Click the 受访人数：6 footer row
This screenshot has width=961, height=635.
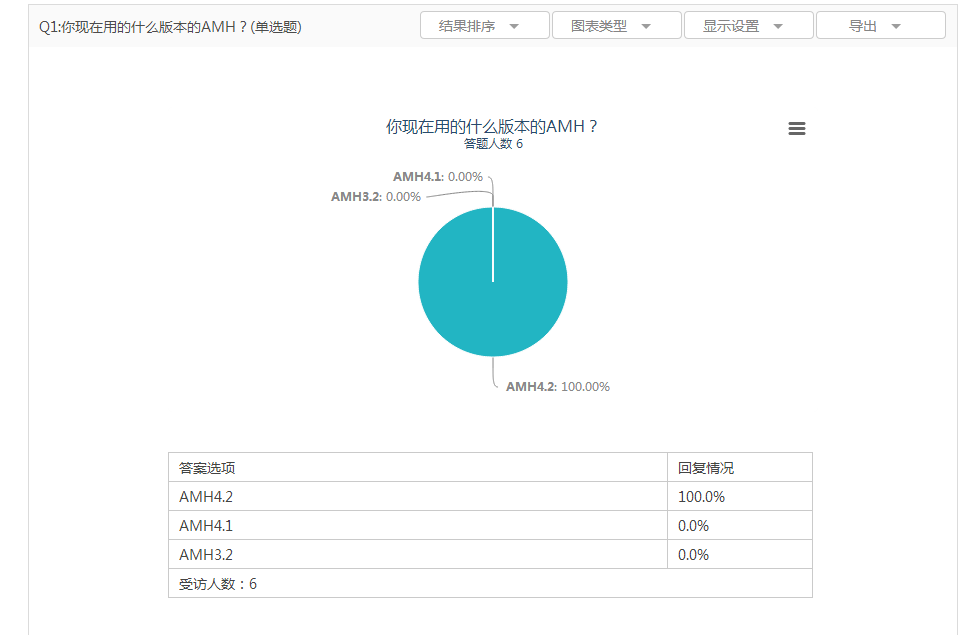pos(218,584)
